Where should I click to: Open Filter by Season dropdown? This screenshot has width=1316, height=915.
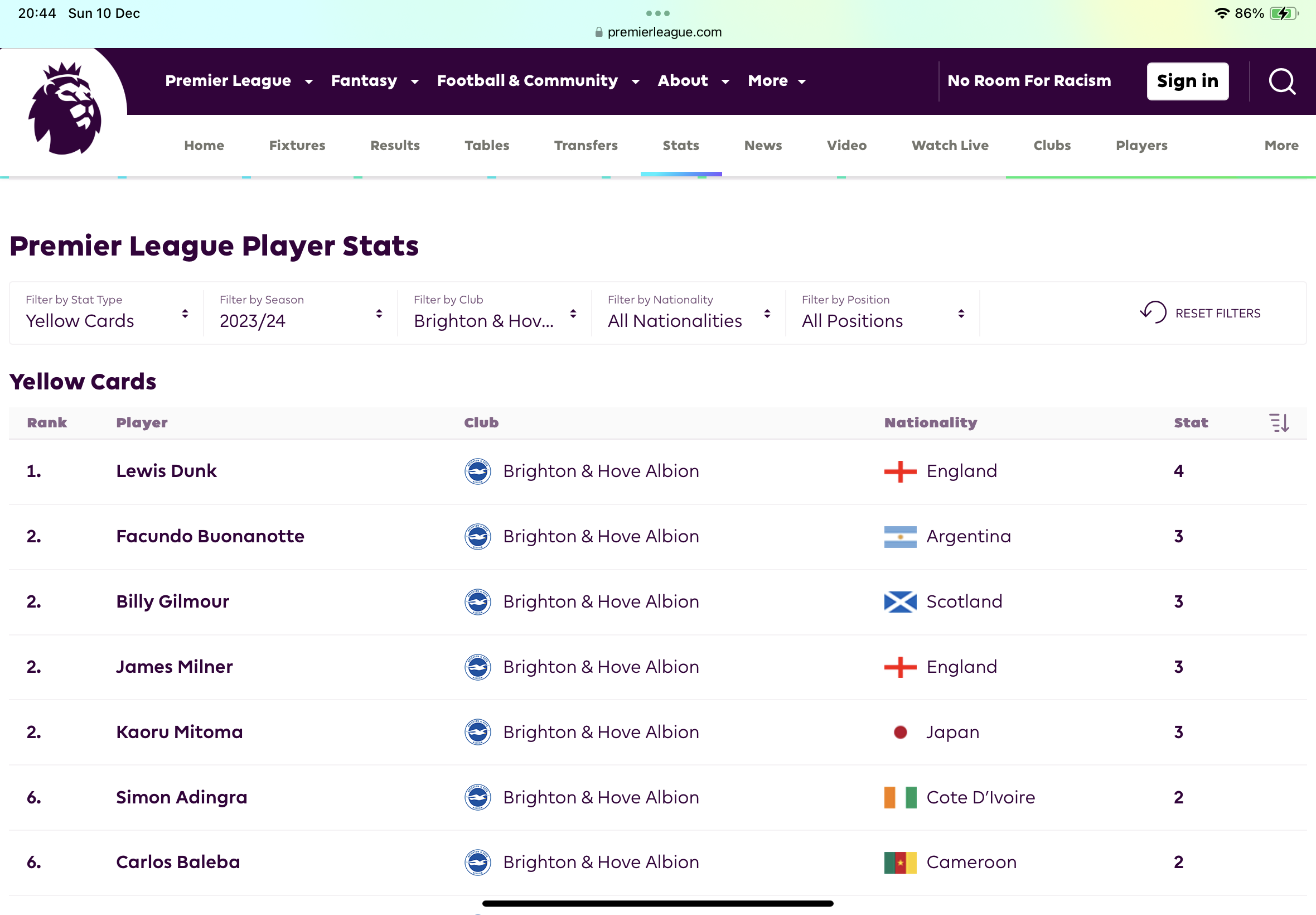tap(300, 313)
